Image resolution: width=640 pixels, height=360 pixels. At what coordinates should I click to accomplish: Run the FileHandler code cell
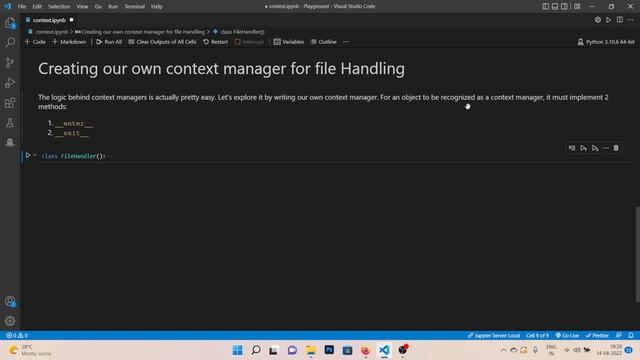(28, 156)
